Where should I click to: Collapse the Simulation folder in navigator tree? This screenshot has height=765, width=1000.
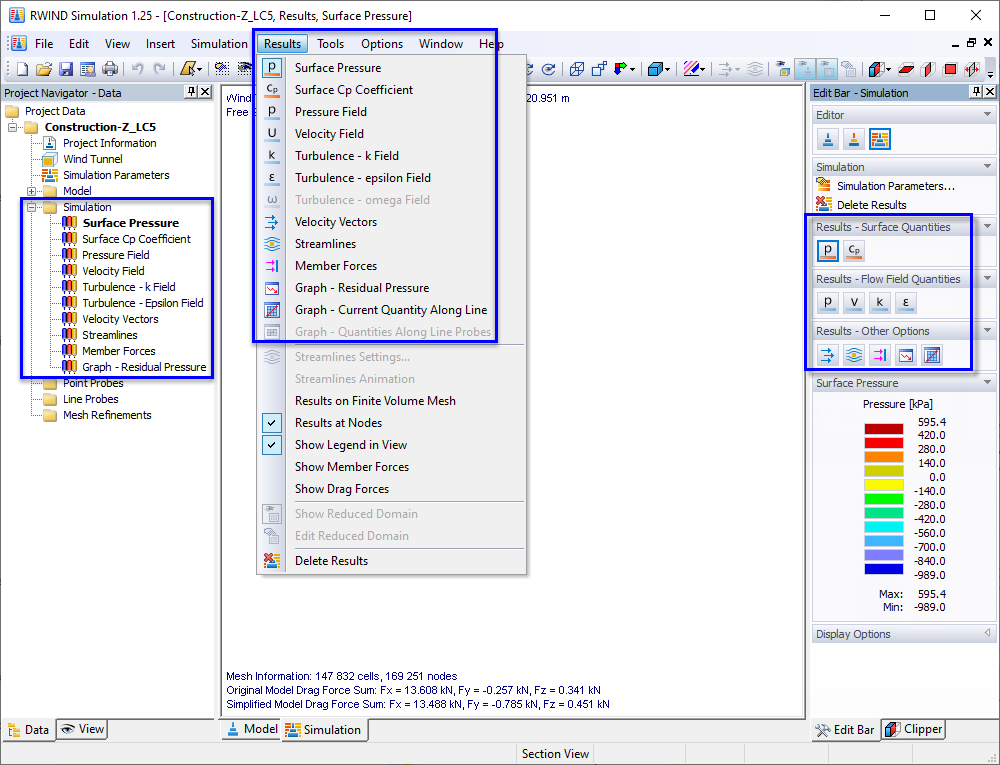[x=31, y=207]
